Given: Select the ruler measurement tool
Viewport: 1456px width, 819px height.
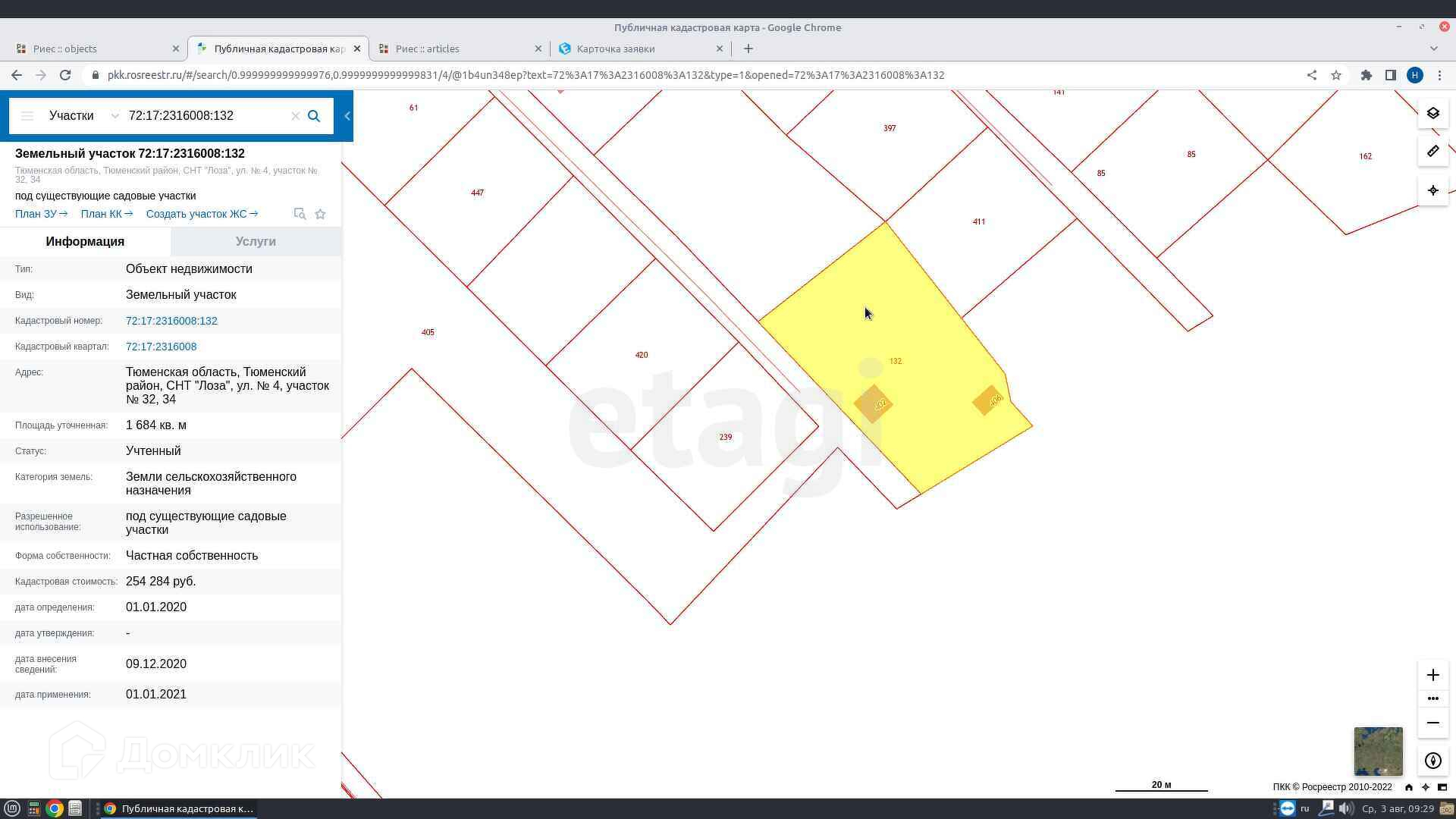Looking at the screenshot, I should pyautogui.click(x=1432, y=152).
